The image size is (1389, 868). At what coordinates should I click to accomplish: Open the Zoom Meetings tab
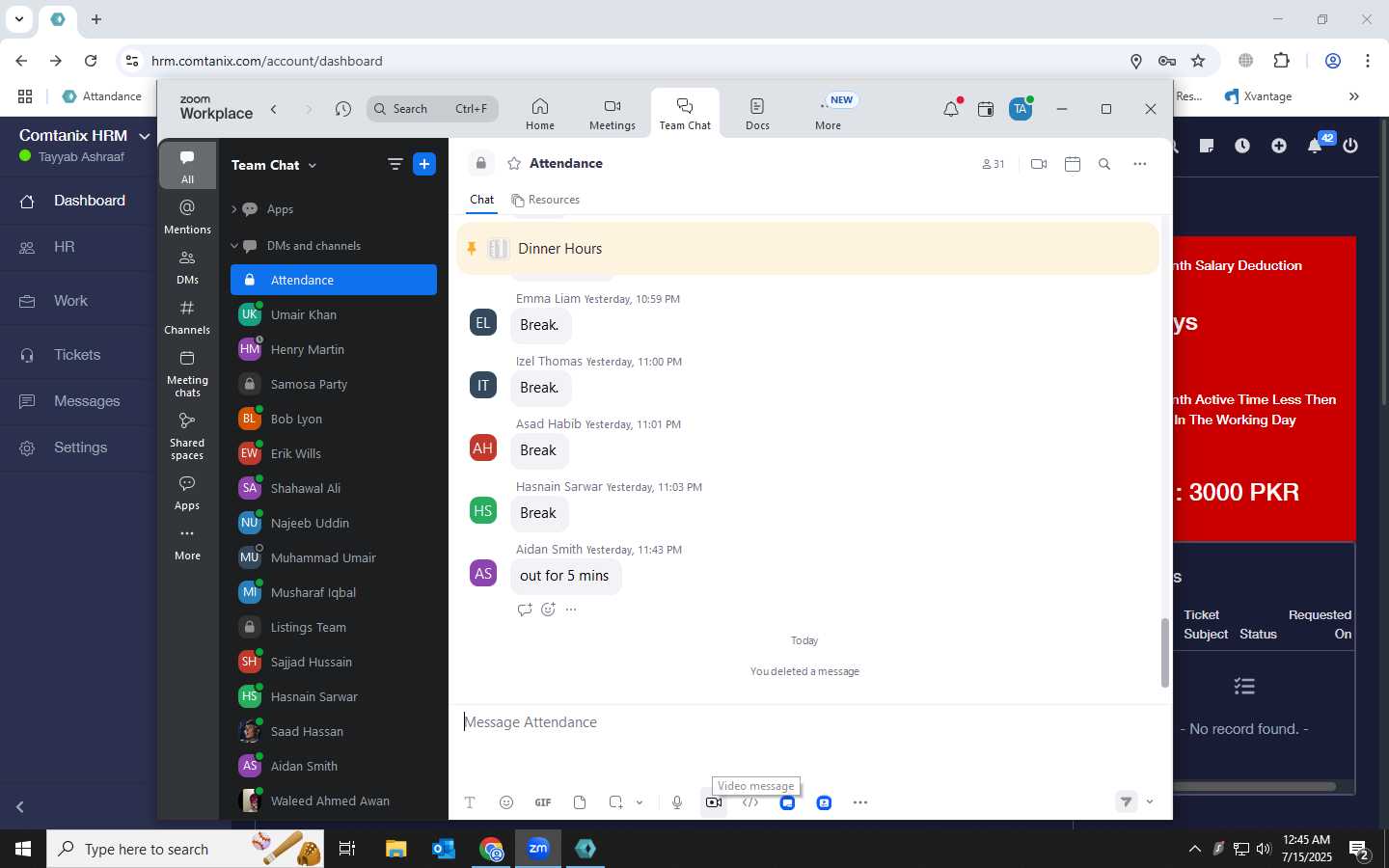pyautogui.click(x=613, y=114)
